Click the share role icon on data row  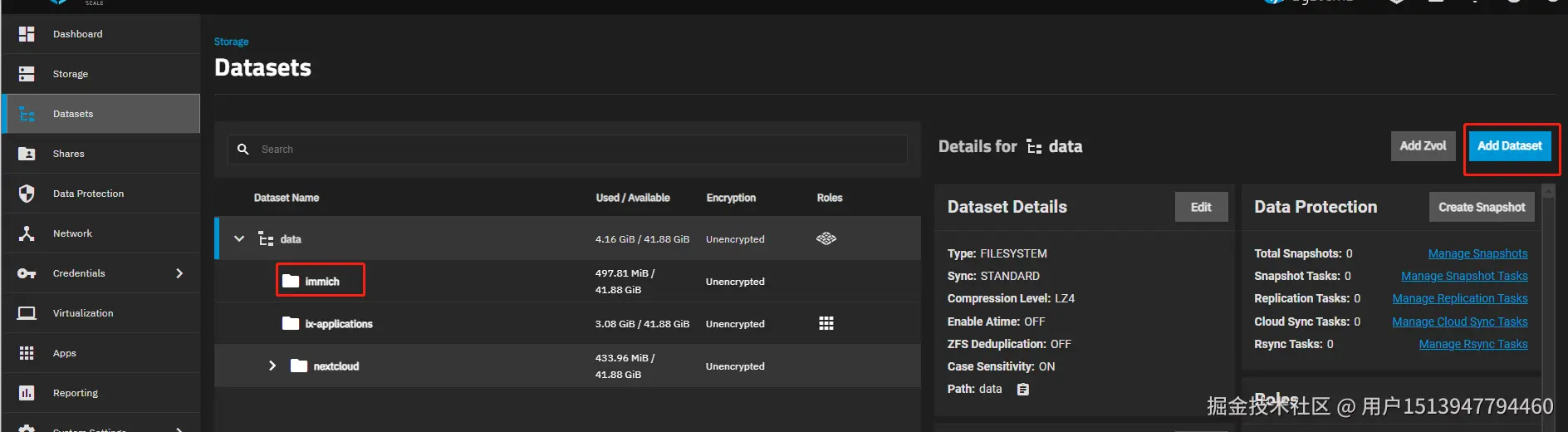pos(826,239)
